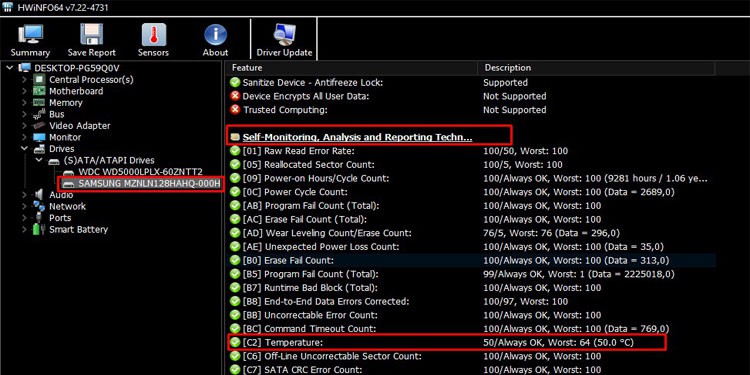Click the Monitor tree icon
The width and height of the screenshot is (750, 375).
(39, 137)
